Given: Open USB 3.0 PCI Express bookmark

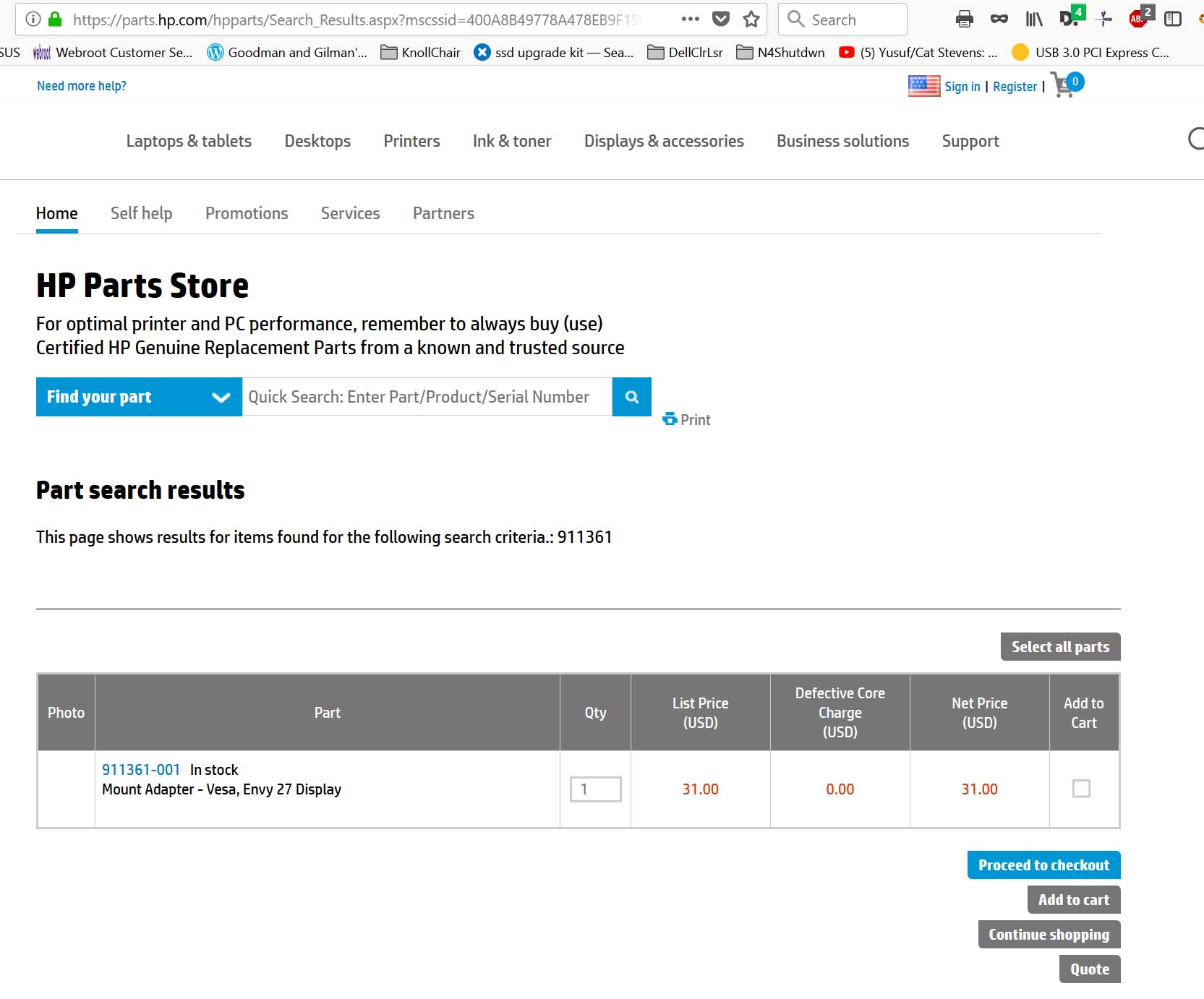Looking at the screenshot, I should [x=1090, y=52].
